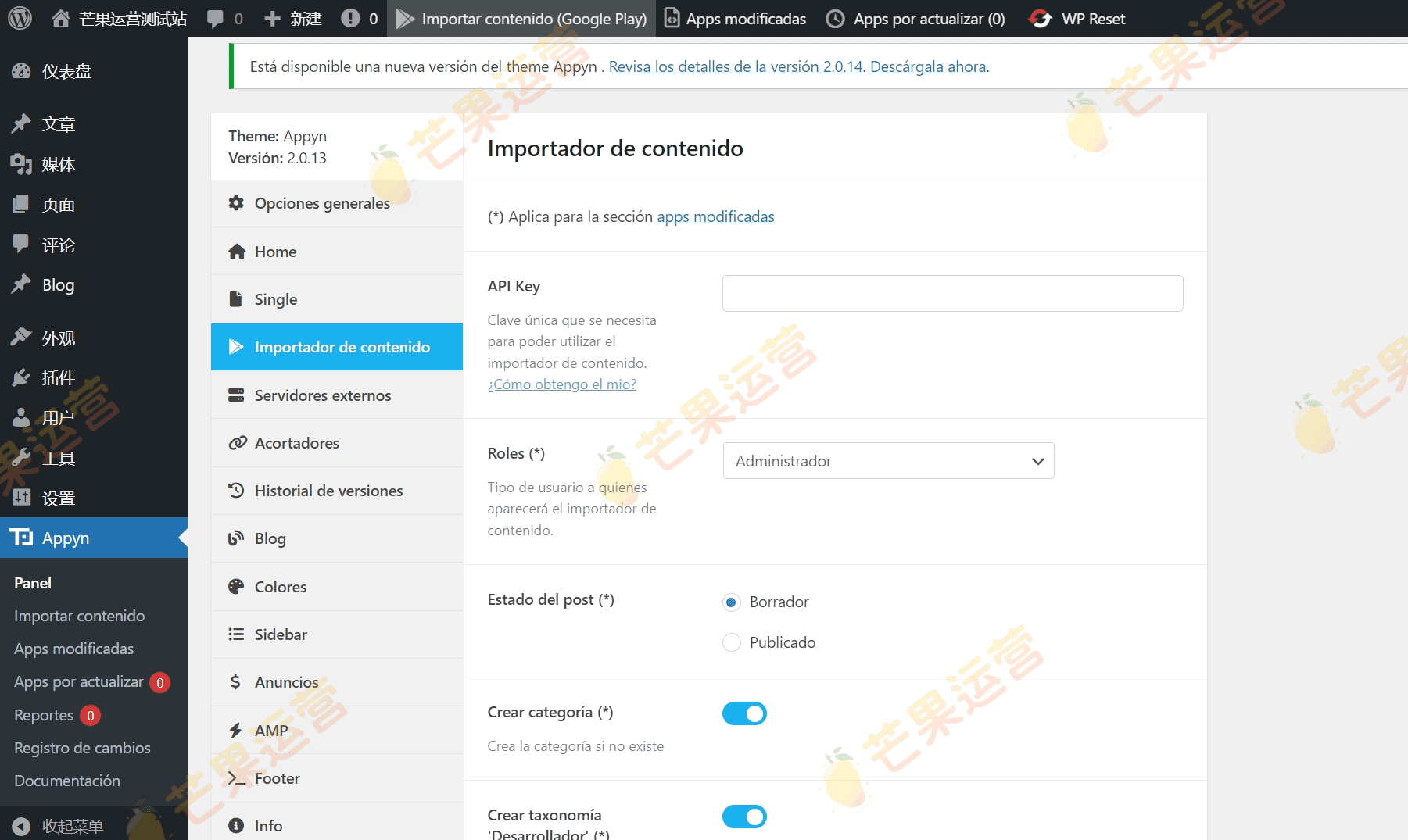
Task: Open Apps modificadas in Appyn submenu
Action: [x=74, y=649]
